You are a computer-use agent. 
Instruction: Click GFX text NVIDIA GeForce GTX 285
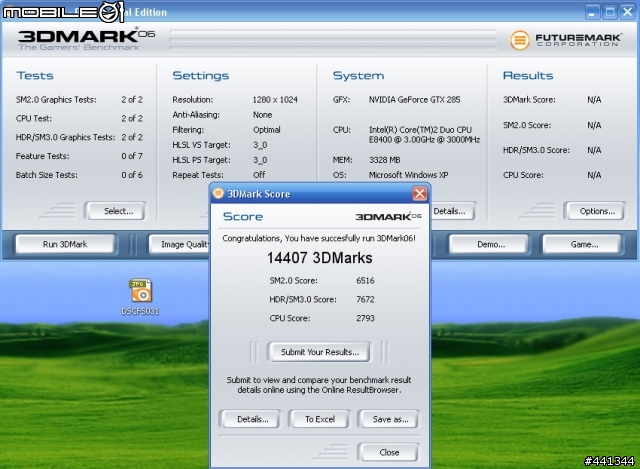tap(414, 100)
